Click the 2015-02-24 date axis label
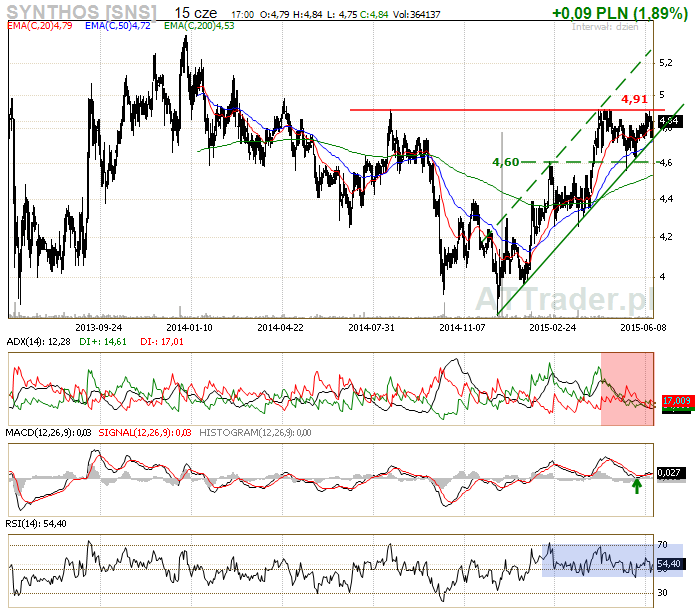The height and width of the screenshot is (613, 700). tap(553, 328)
